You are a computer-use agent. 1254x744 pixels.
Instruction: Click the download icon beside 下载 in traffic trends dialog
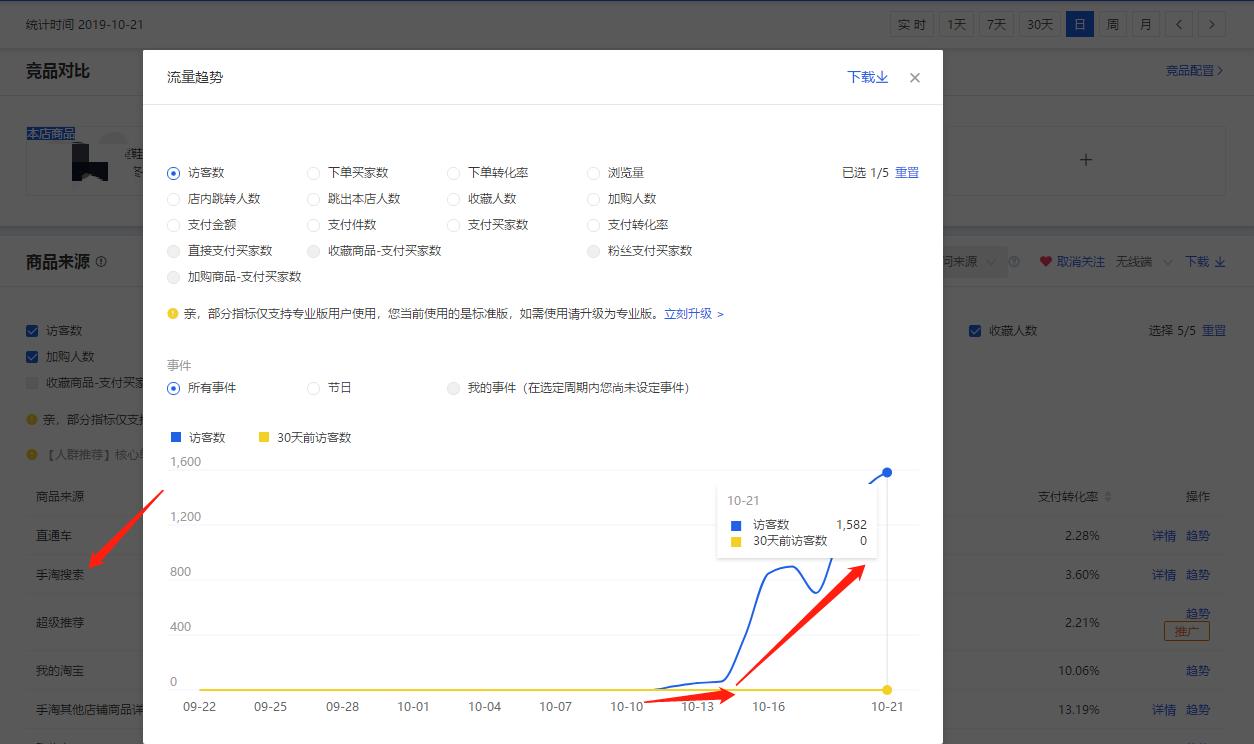[x=883, y=77]
